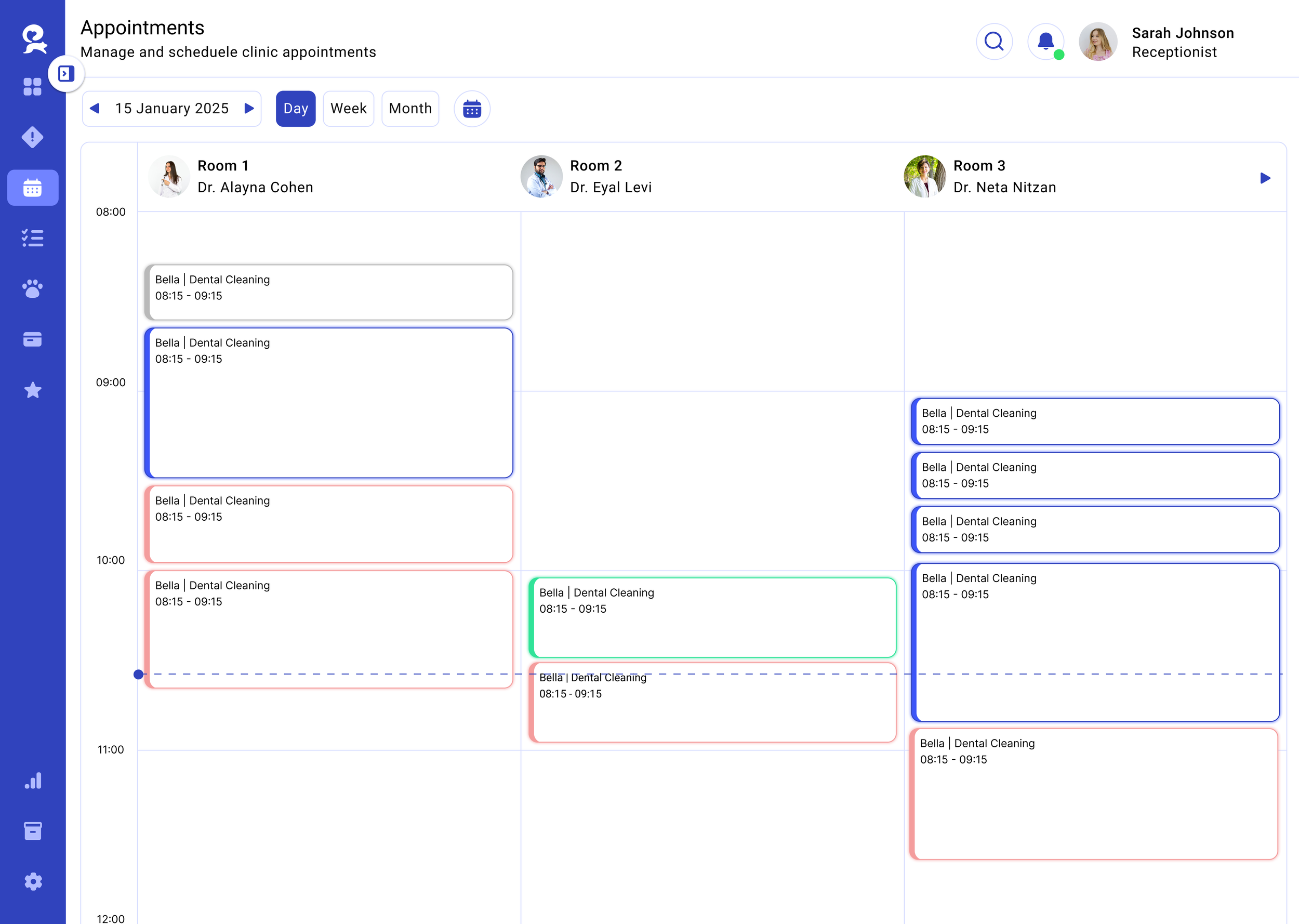This screenshot has width=1299, height=924.
Task: Expand the collapsed sidebar panel toggle
Action: pyautogui.click(x=66, y=74)
